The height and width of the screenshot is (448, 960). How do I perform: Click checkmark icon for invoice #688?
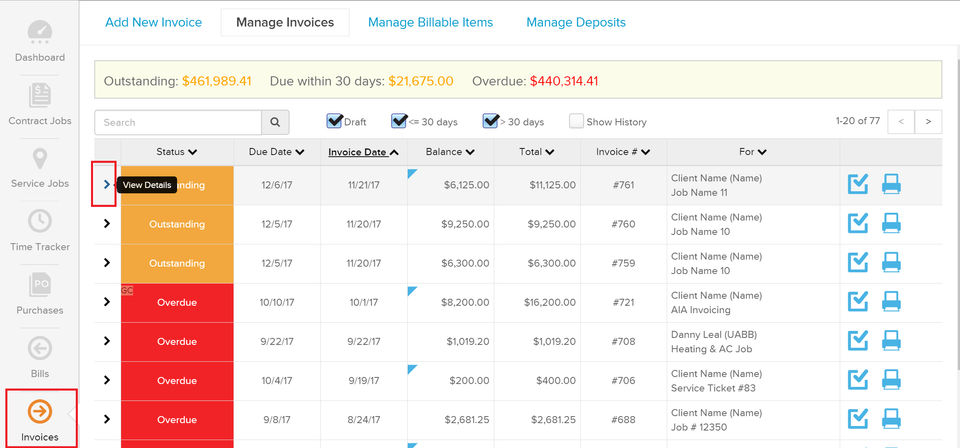point(858,419)
